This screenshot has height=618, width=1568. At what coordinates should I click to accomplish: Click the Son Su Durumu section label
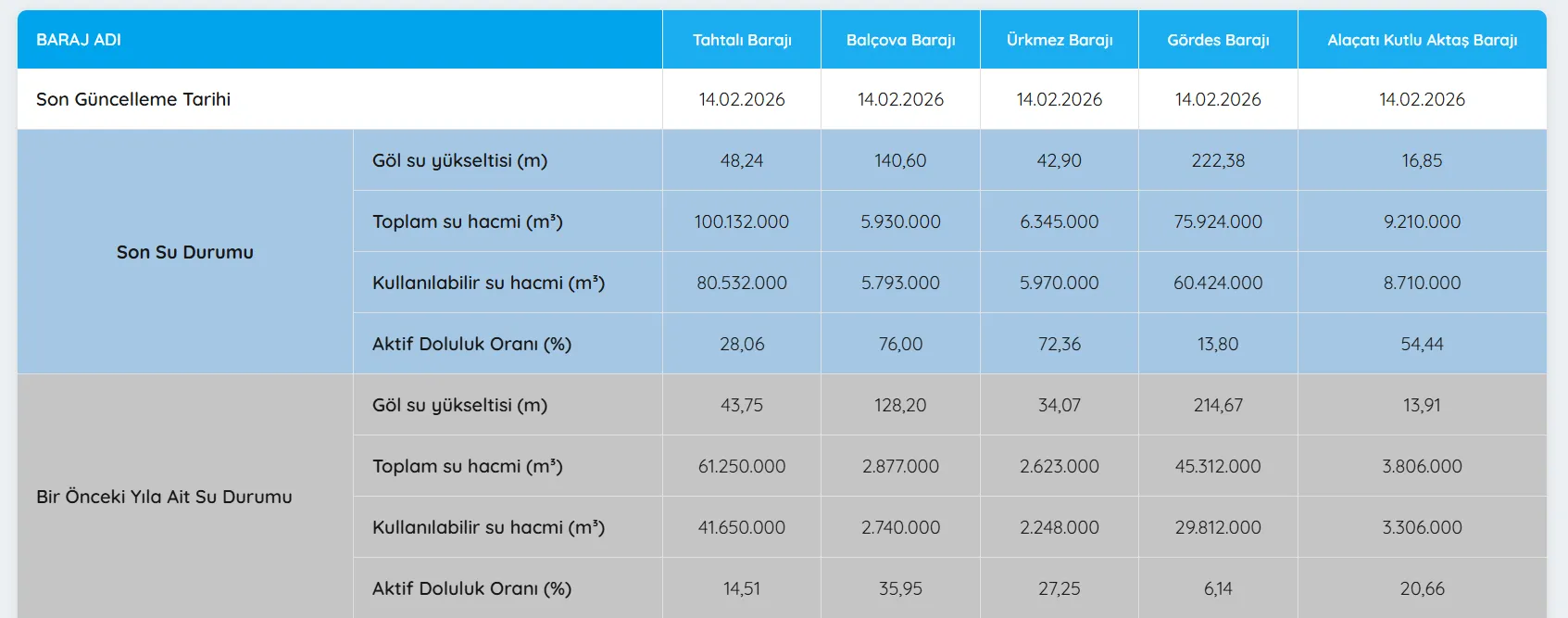pyautogui.click(x=185, y=252)
